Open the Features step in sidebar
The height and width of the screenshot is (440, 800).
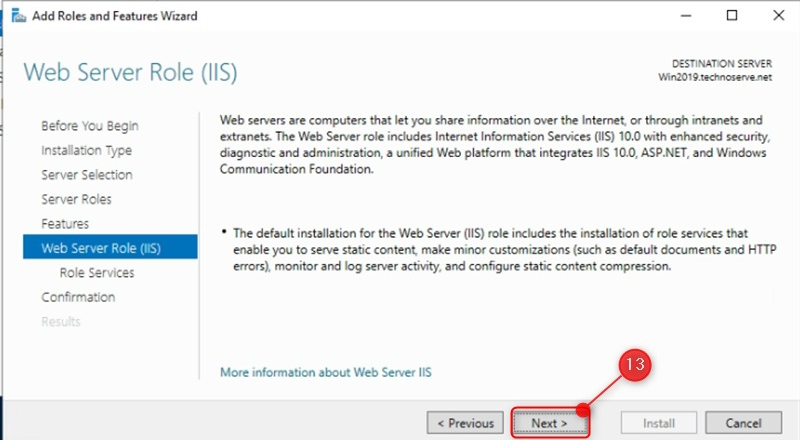click(x=65, y=224)
